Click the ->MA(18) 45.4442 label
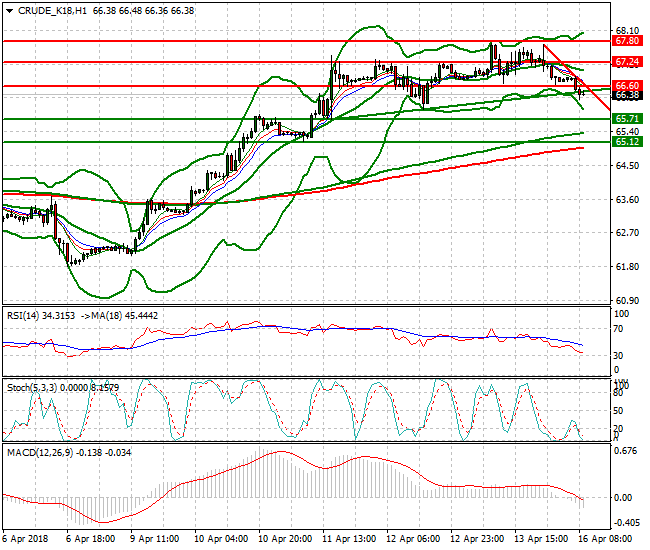This screenshot has height=550, width=650. point(119,316)
